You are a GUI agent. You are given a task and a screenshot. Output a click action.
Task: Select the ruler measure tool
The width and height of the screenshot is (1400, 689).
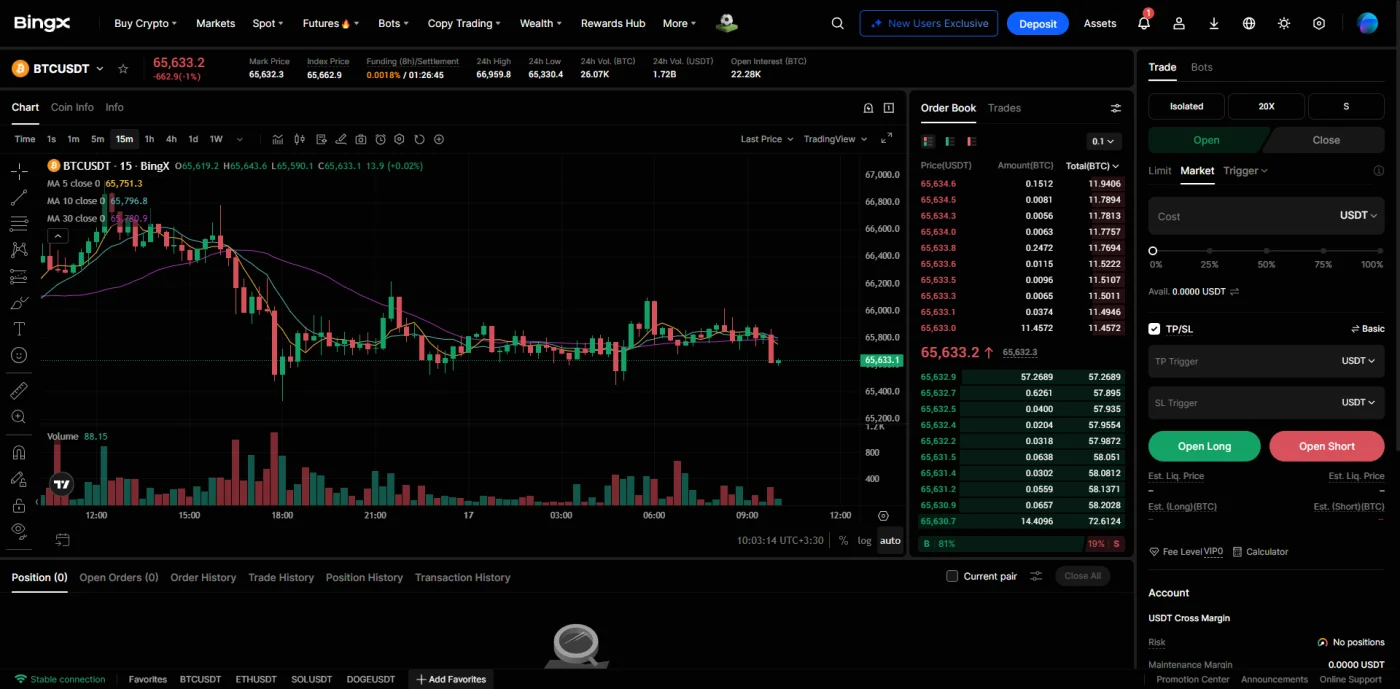(19, 390)
